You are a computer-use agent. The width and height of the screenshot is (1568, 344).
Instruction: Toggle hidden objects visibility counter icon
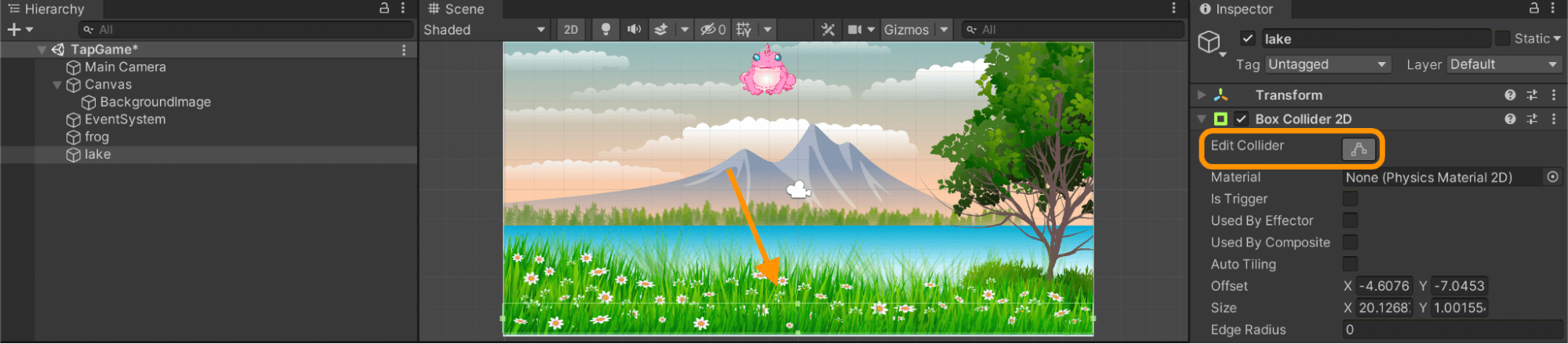point(713,29)
